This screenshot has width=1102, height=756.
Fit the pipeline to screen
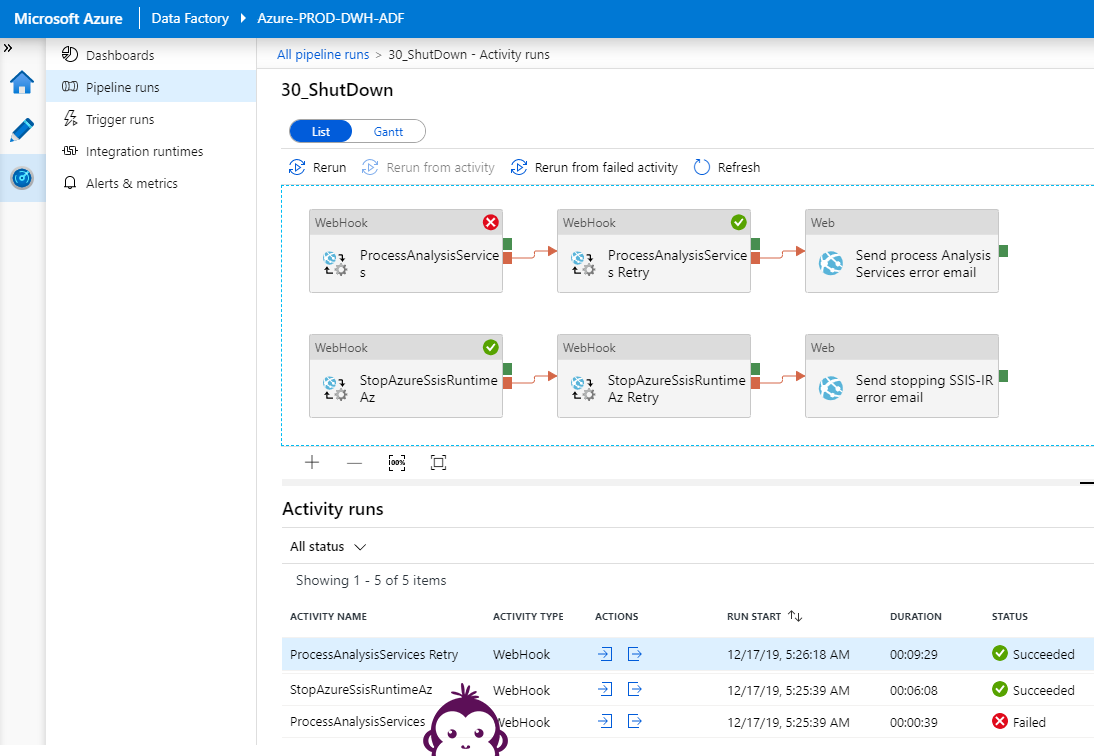[x=439, y=462]
